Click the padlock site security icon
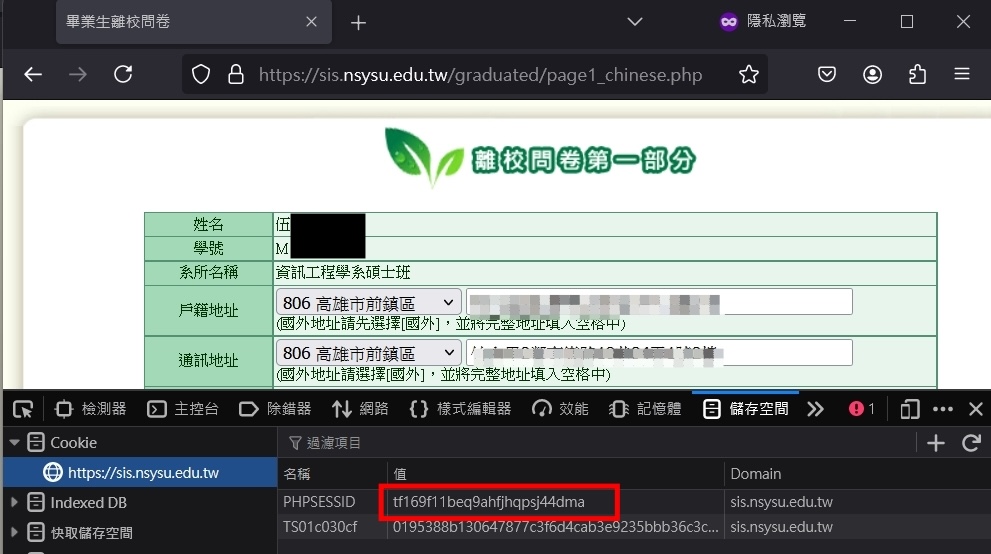The width and height of the screenshot is (991, 554). (236, 75)
